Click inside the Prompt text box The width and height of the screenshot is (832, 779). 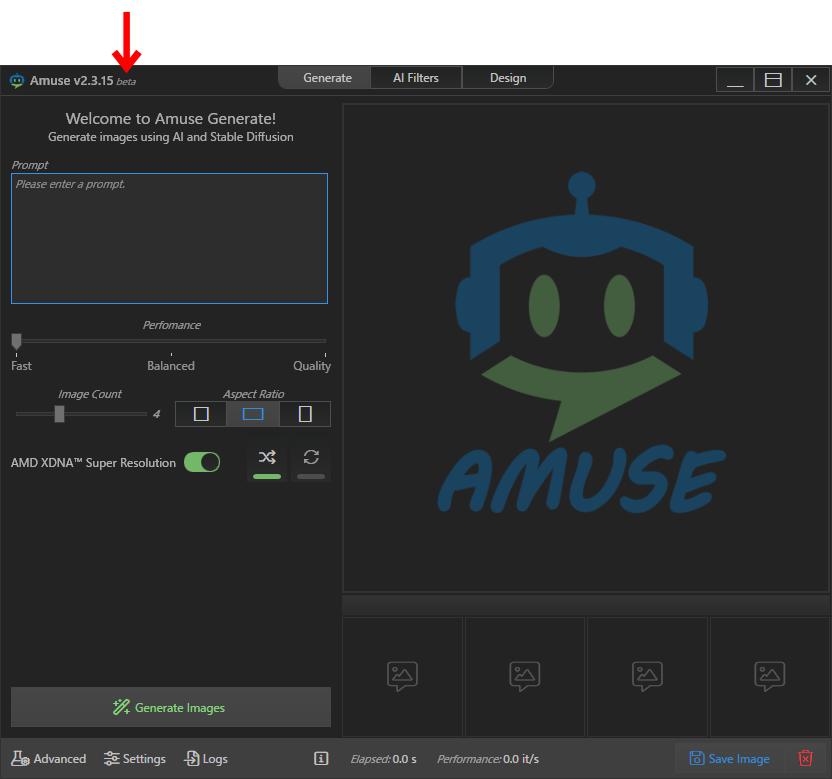(169, 238)
